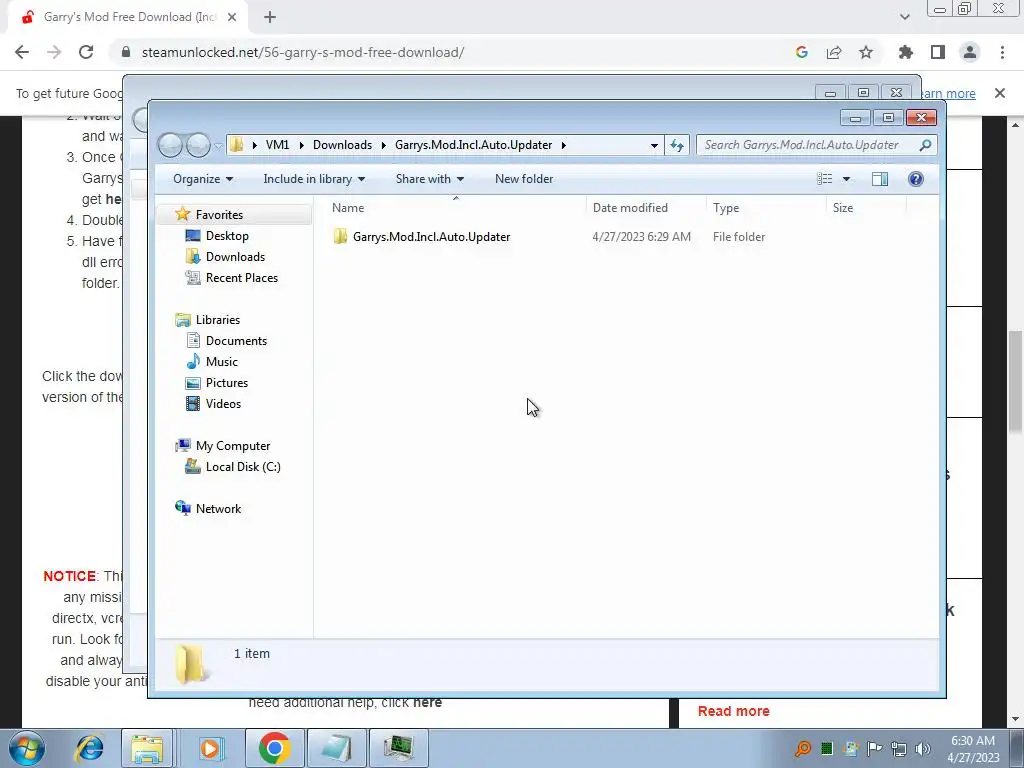Open the media player taskbar icon
The height and width of the screenshot is (768, 1024).
pyautogui.click(x=211, y=748)
